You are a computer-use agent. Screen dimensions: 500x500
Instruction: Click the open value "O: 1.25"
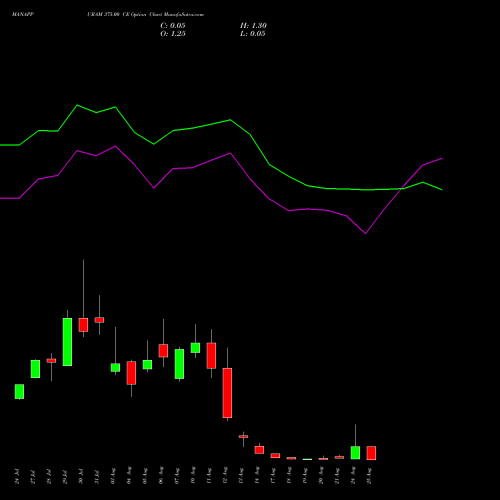click(173, 34)
